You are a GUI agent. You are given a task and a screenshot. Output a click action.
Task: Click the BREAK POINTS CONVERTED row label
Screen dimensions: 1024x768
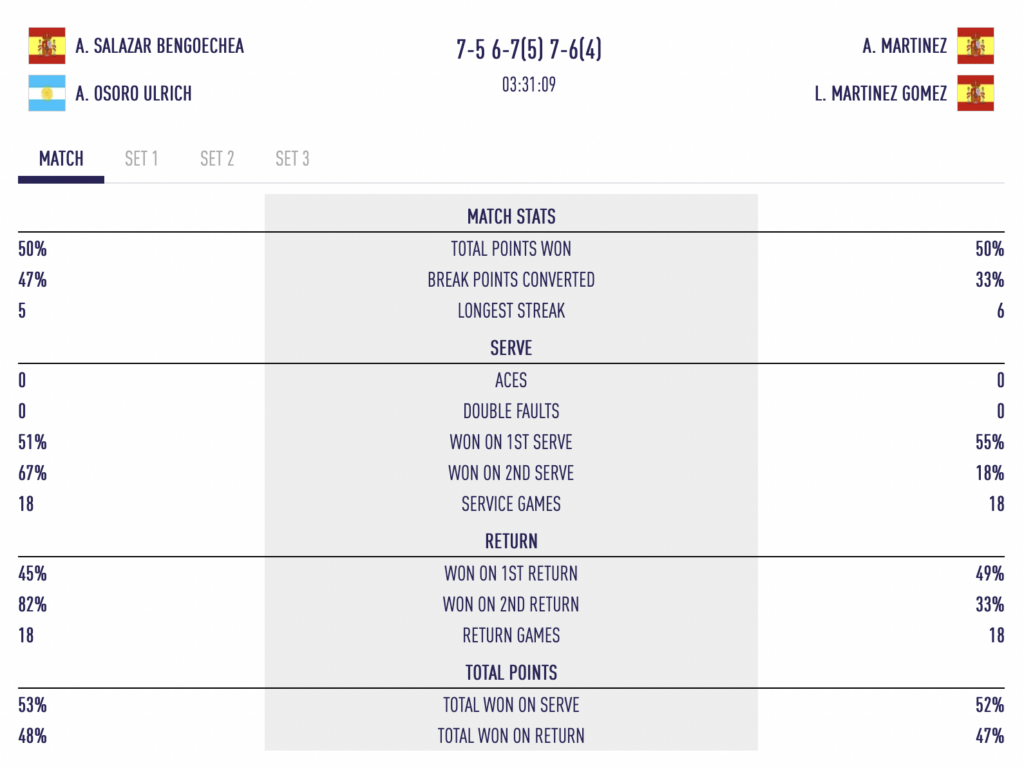pos(511,280)
